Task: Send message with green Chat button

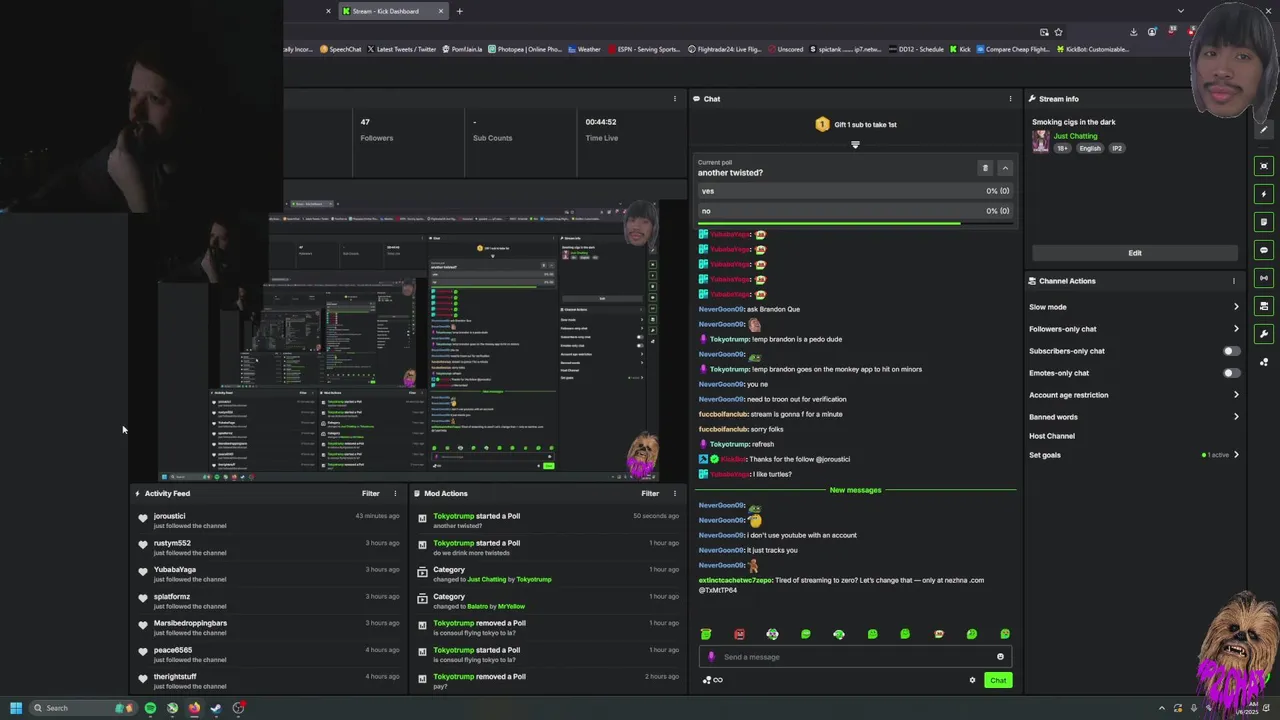Action: coord(998,681)
